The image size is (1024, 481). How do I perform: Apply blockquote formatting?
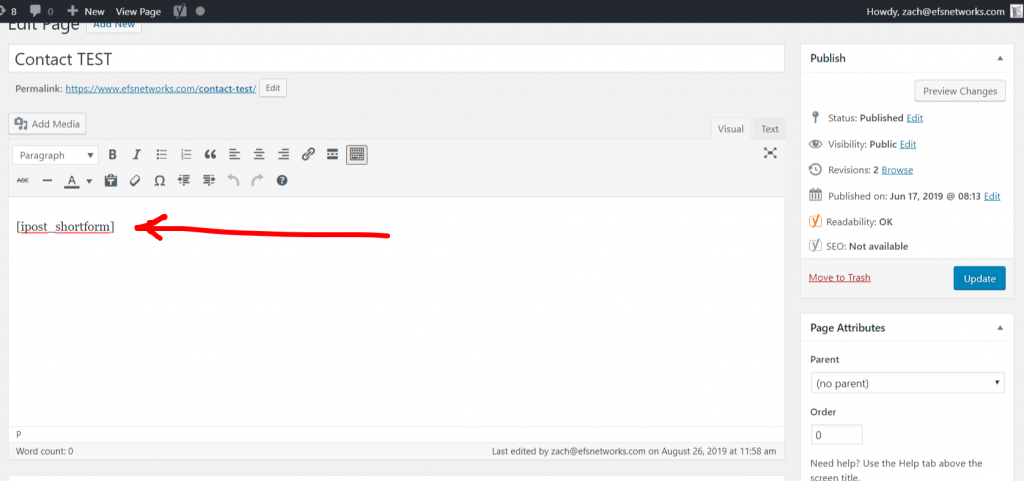(210, 155)
